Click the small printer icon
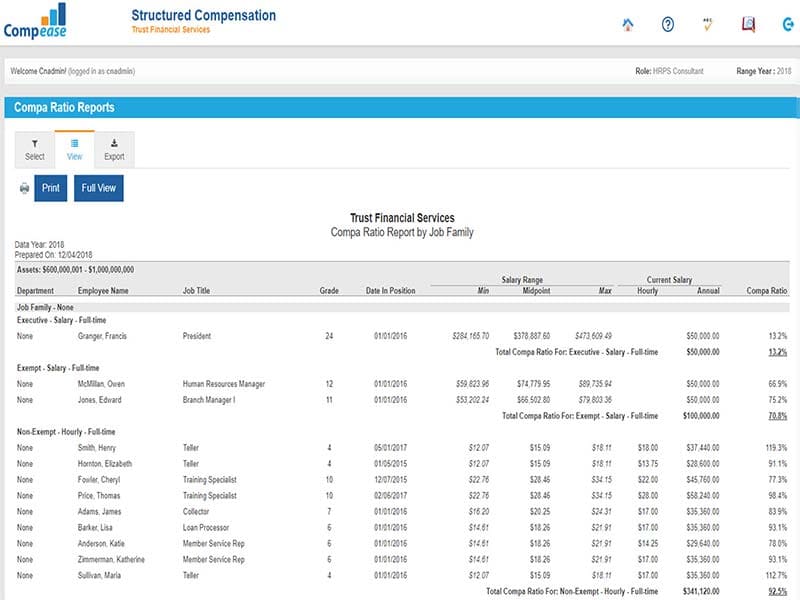 24,188
